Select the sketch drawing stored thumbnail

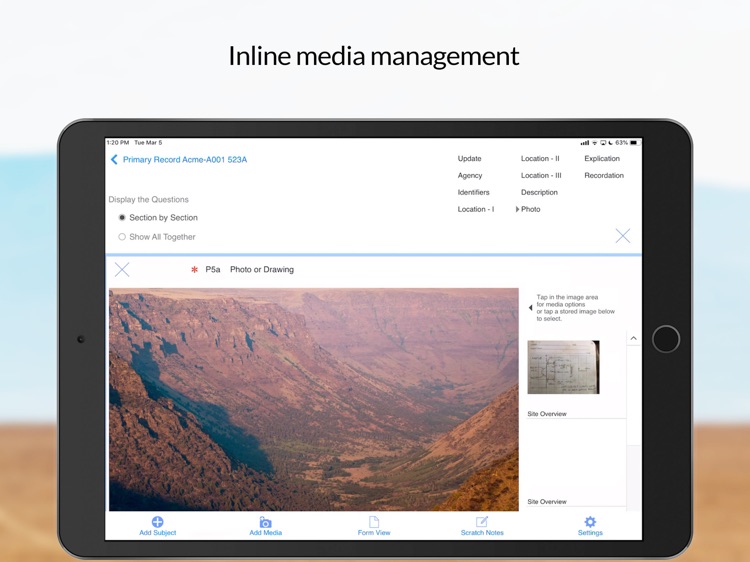pos(563,367)
